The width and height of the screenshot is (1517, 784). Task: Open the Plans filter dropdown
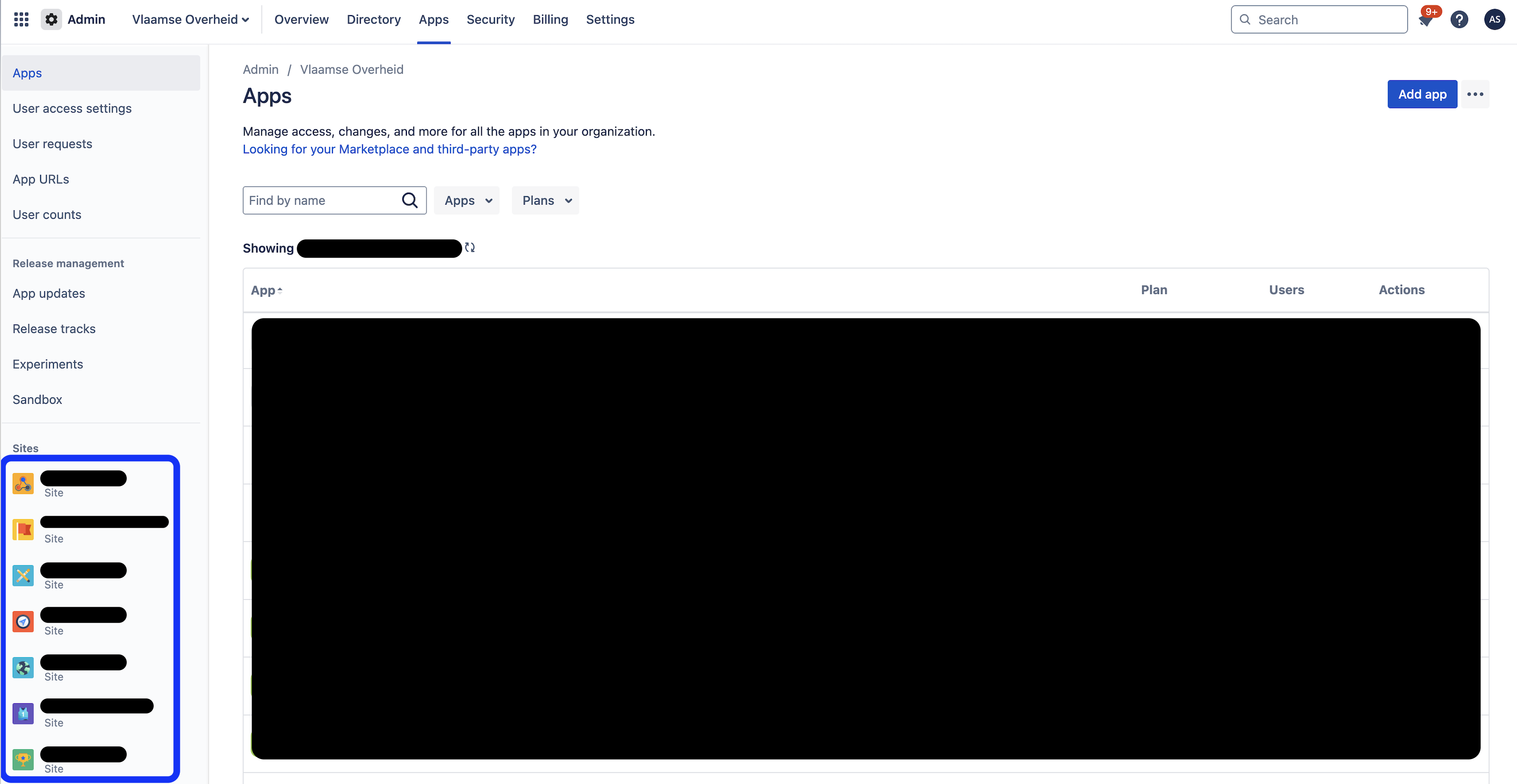[545, 201]
